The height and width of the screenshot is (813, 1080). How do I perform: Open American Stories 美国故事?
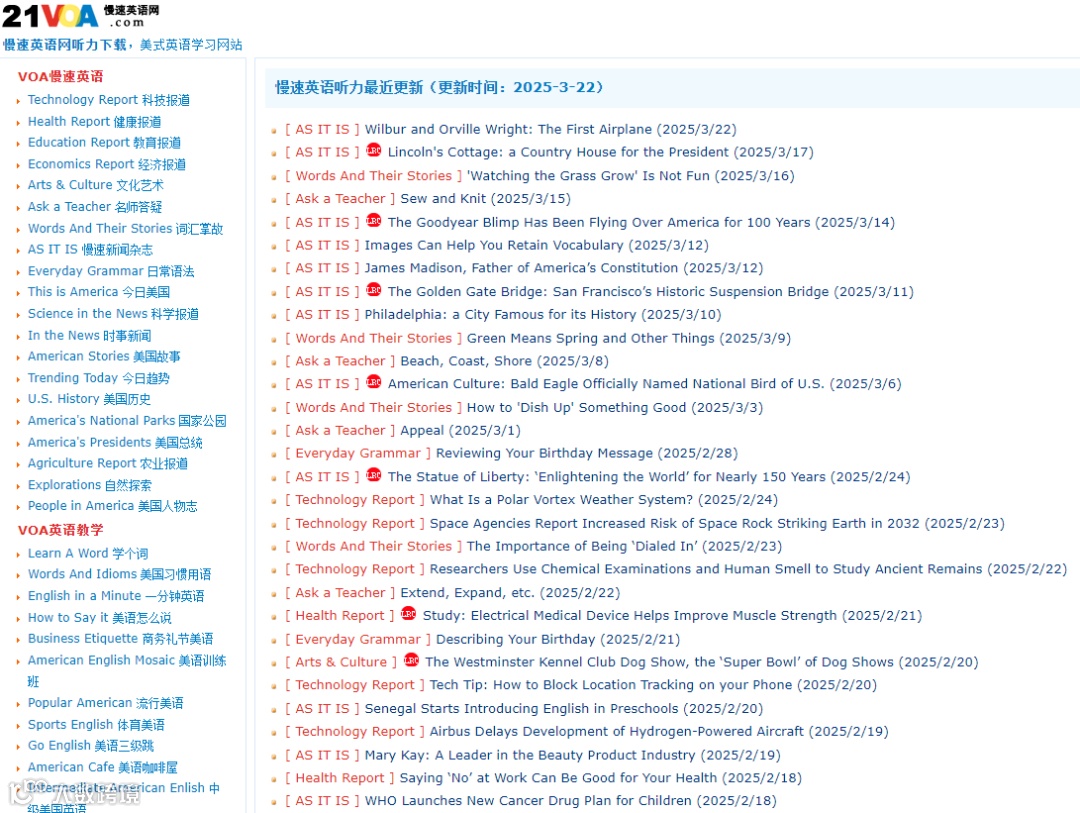coord(104,356)
